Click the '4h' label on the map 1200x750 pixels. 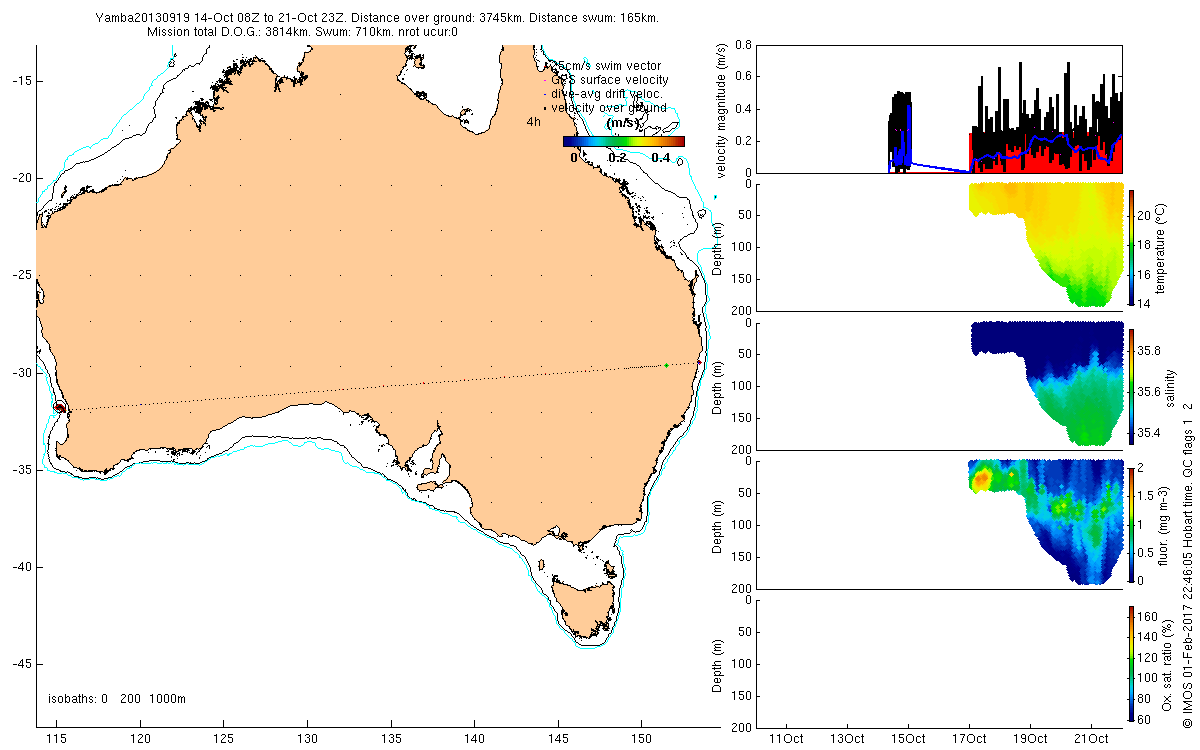(534, 121)
